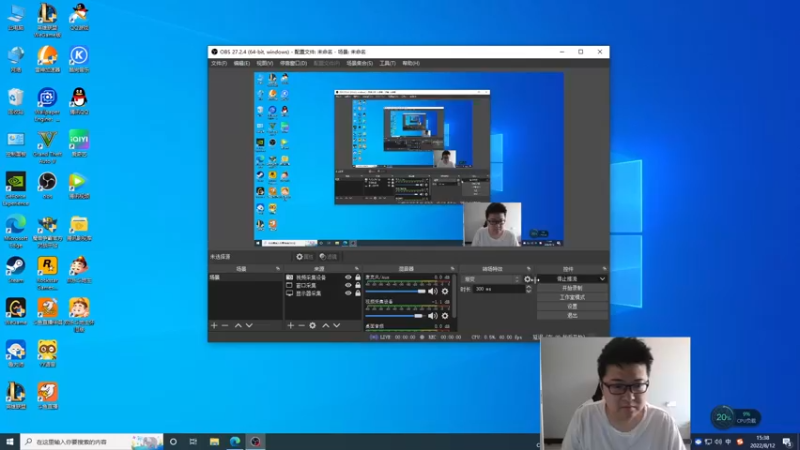Open Steam desktop shortcut
800x450 pixels.
point(16,270)
